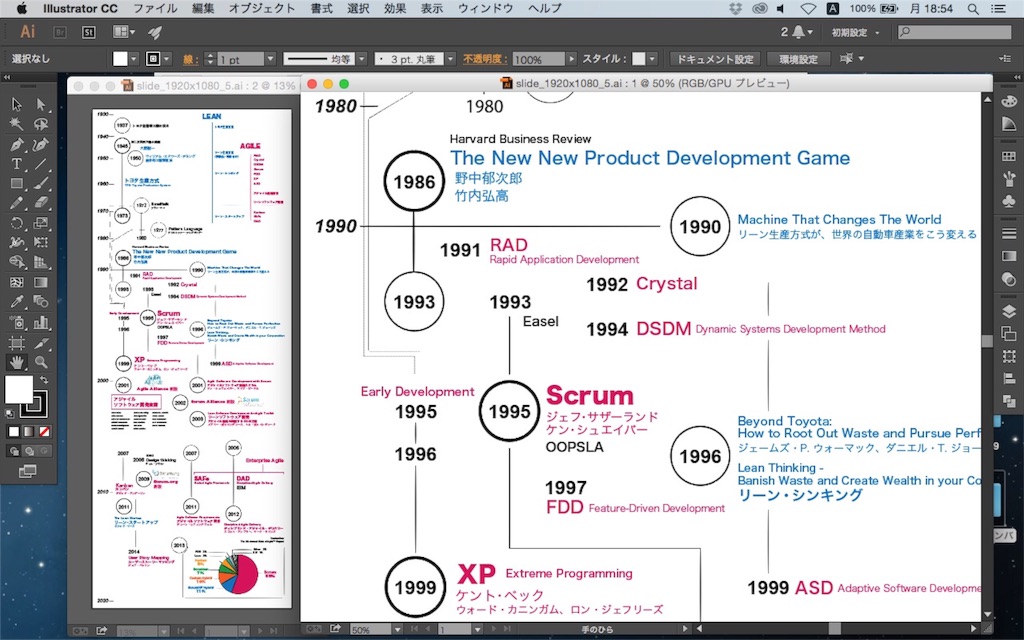Reset to default fill and stroke

(10, 413)
